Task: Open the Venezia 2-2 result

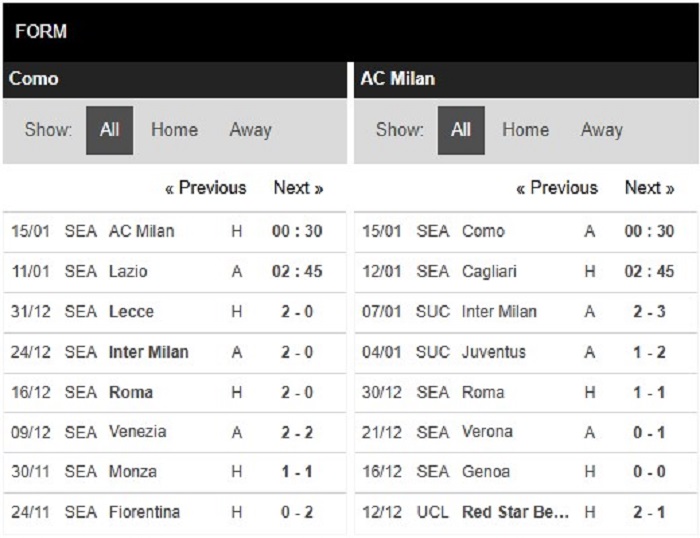Action: pyautogui.click(x=175, y=432)
